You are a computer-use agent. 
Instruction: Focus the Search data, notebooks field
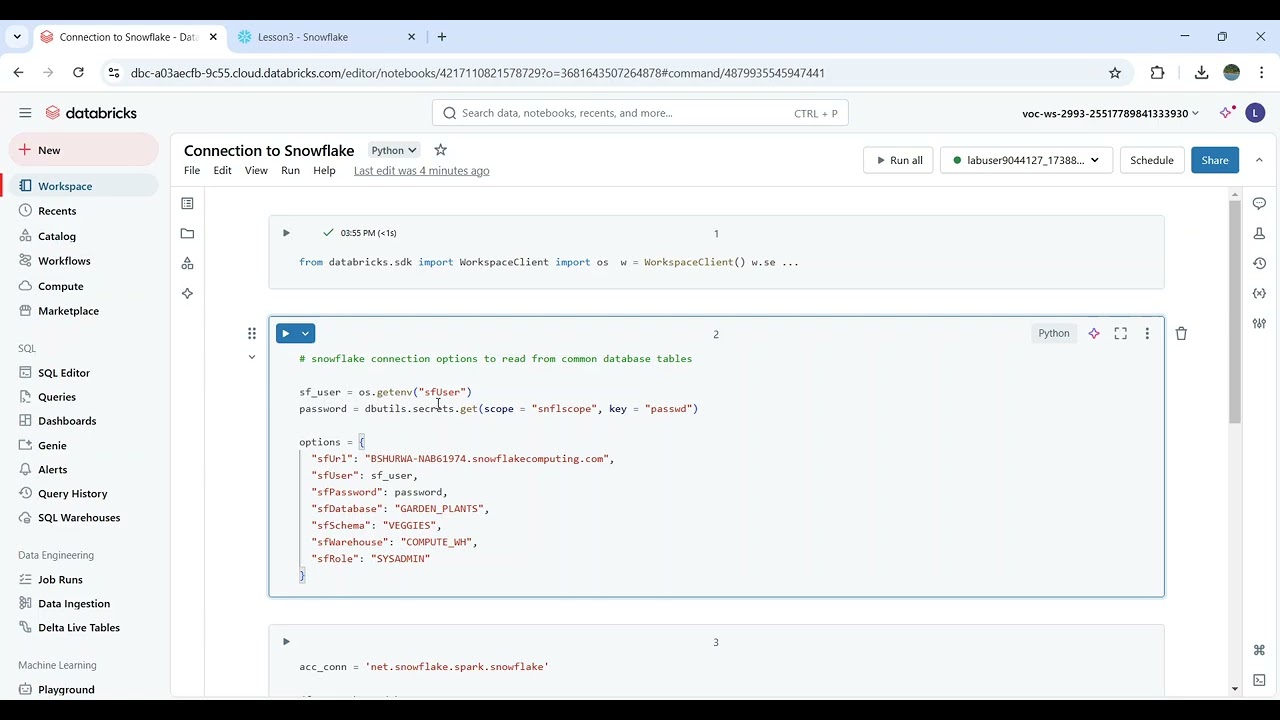point(640,113)
